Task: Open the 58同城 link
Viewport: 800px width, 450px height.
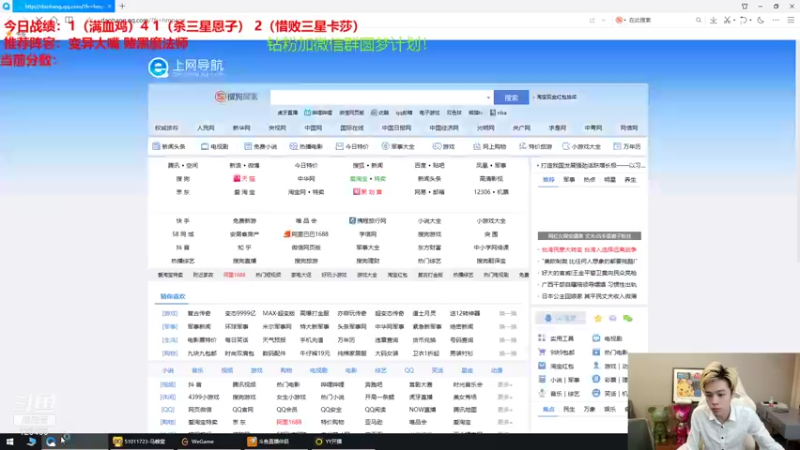Action: (x=183, y=234)
